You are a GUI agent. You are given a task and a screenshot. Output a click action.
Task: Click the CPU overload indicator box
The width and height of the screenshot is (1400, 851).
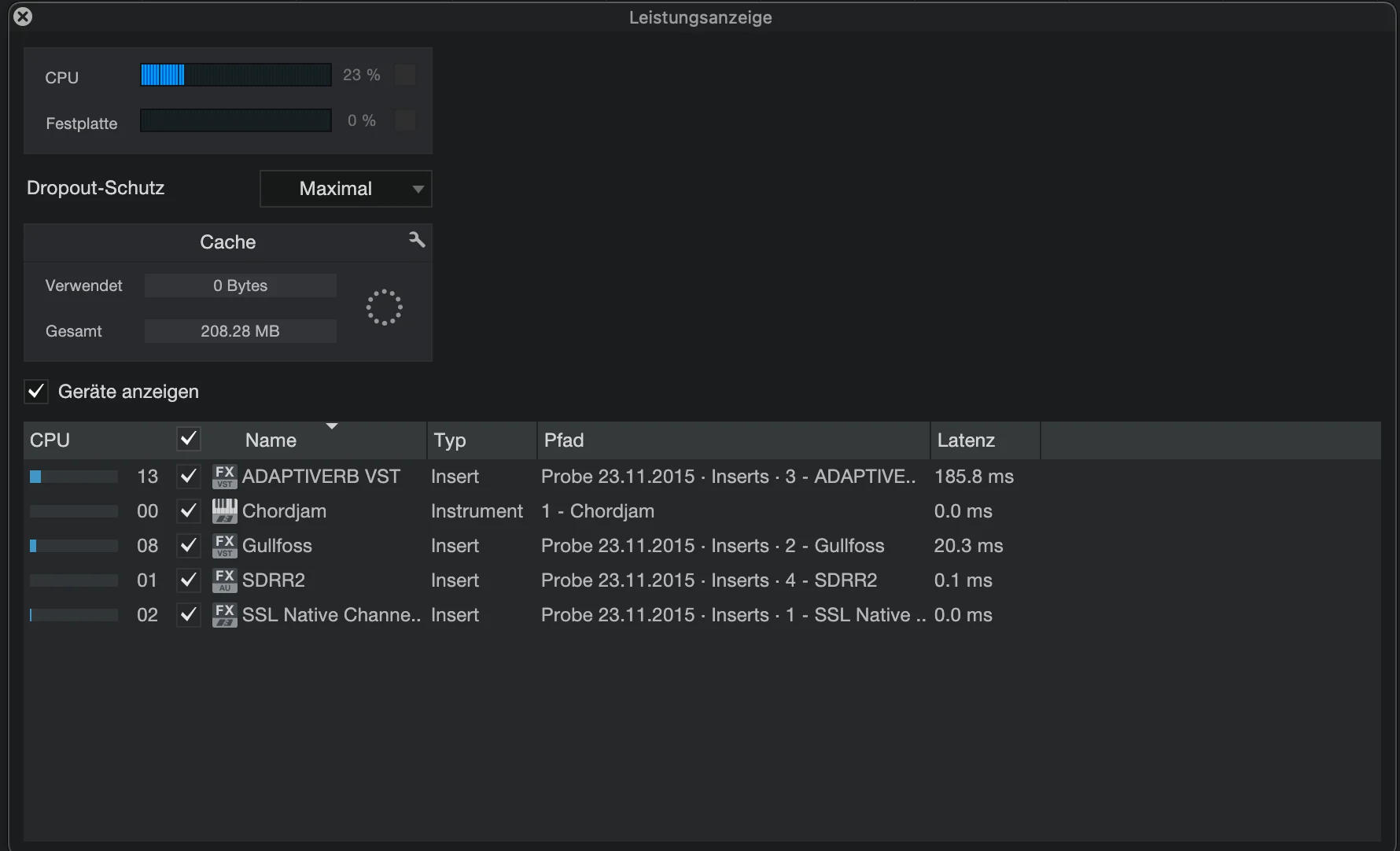(405, 76)
